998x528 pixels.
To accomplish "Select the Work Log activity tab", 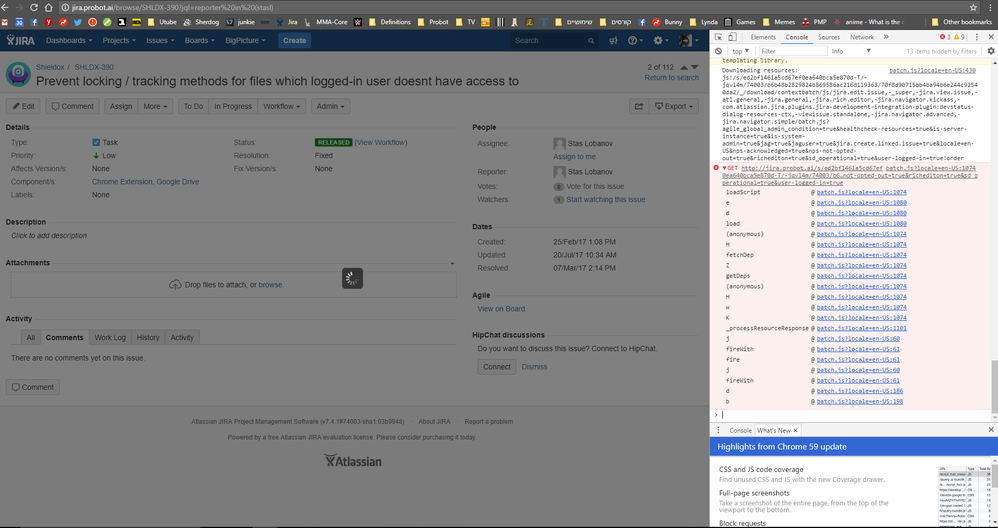I will (x=110, y=337).
